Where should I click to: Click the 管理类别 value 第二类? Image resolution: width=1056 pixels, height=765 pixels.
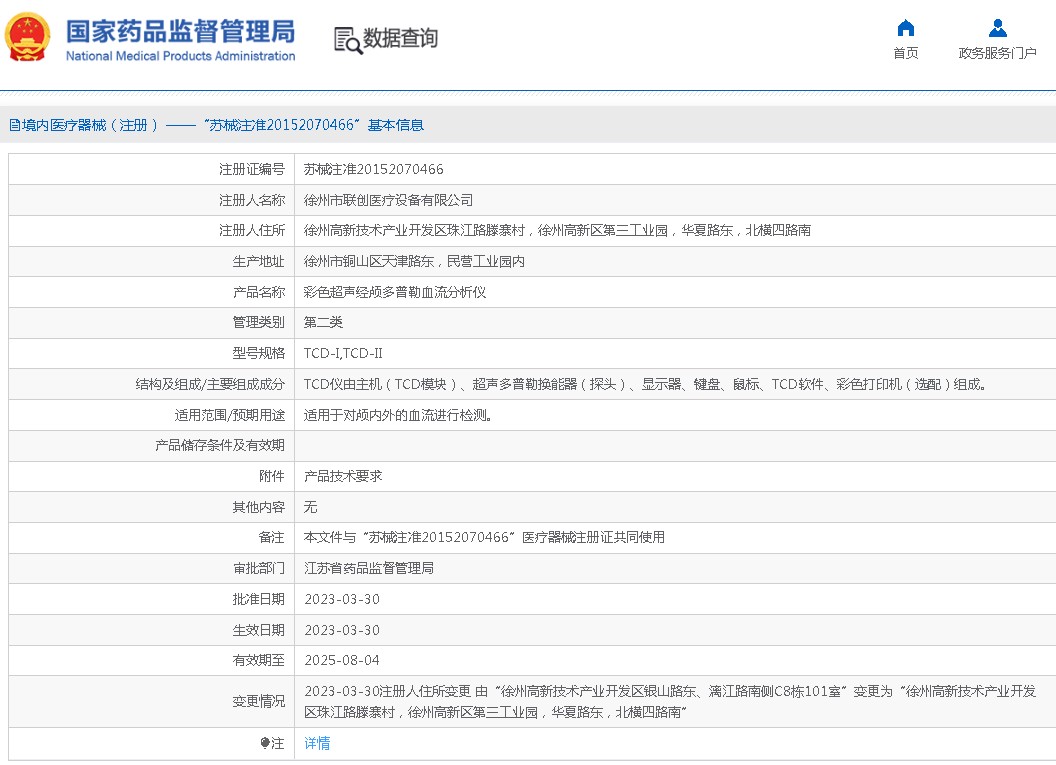(x=323, y=322)
